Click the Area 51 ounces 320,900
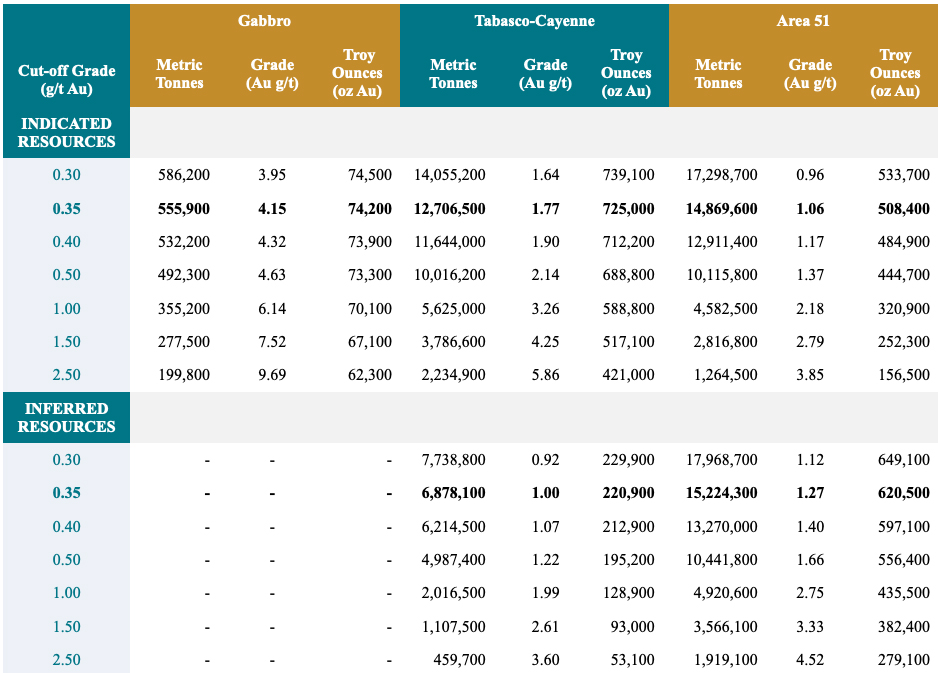 click(904, 309)
